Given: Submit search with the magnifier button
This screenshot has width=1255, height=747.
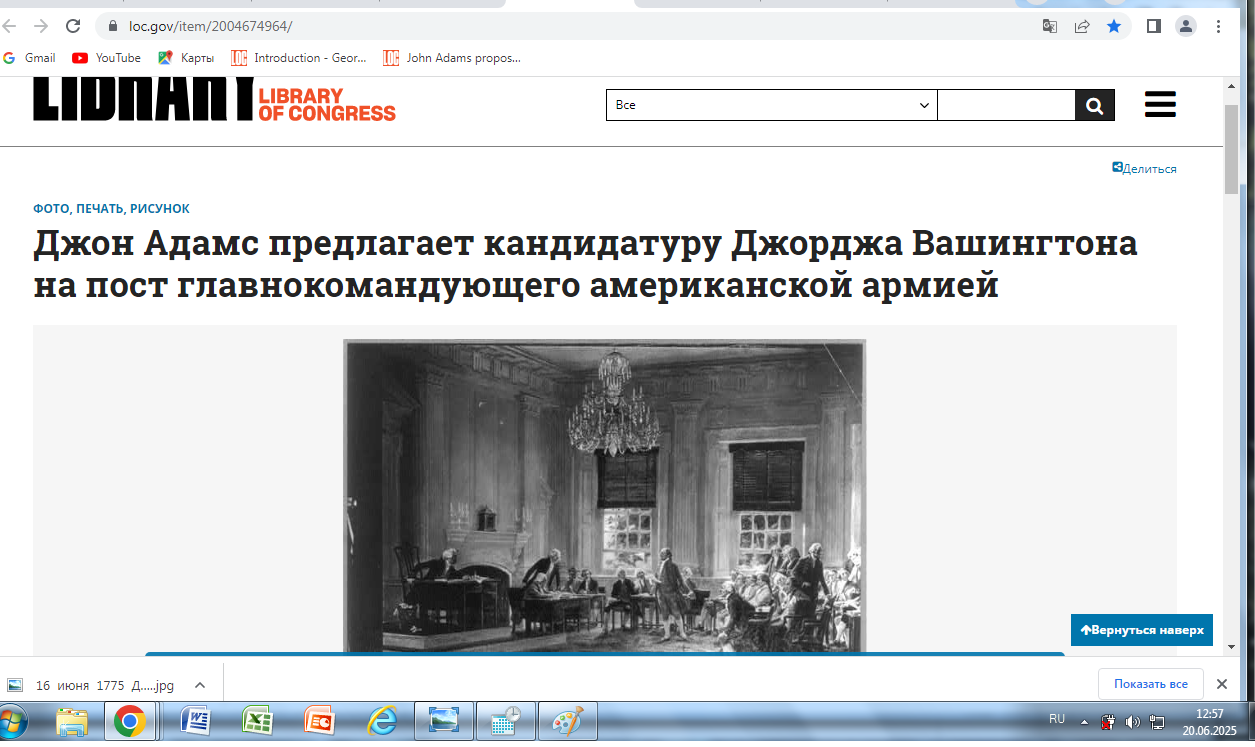Looking at the screenshot, I should [1095, 105].
